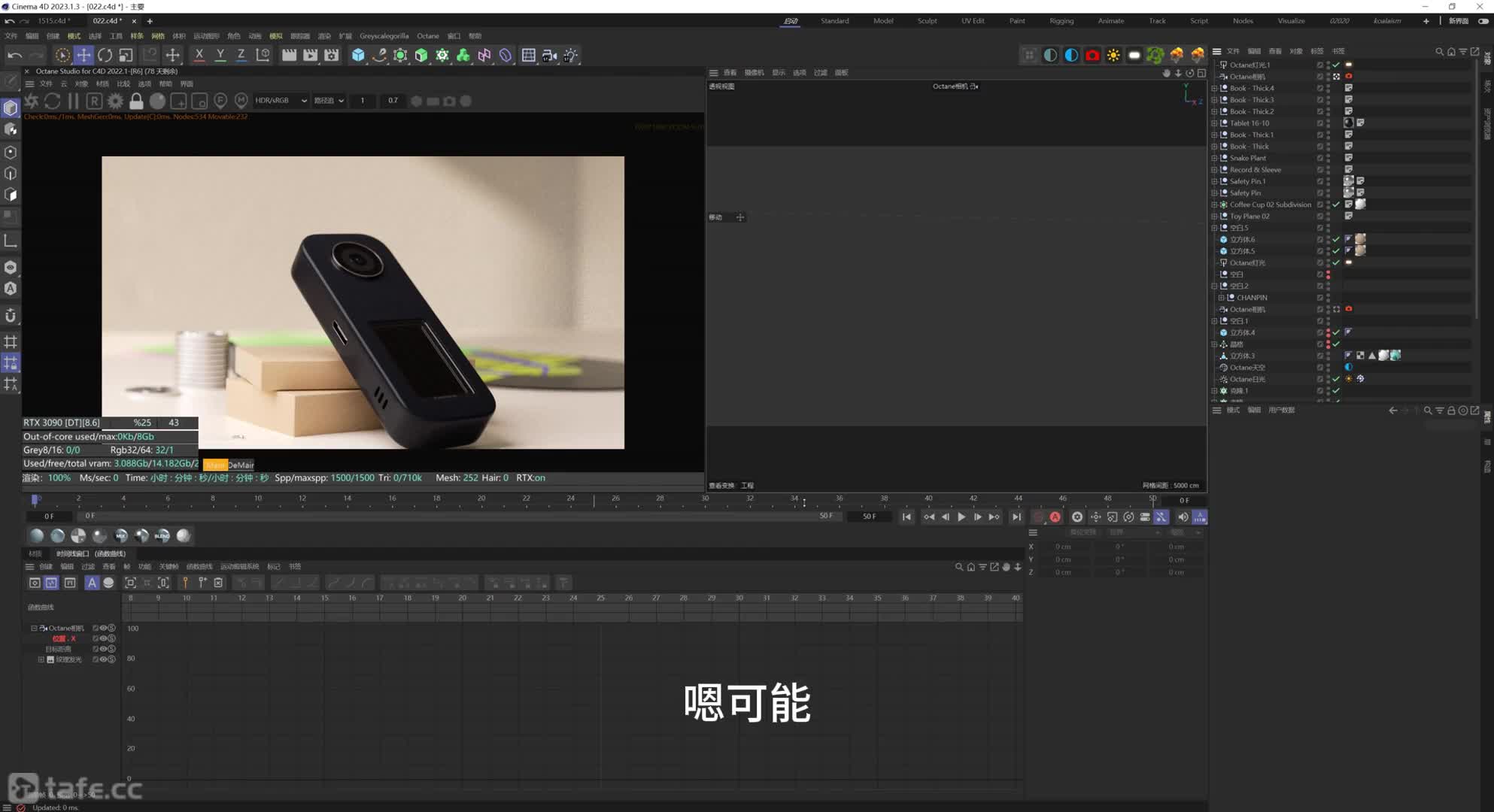Click the Undo arrow icon

click(x=14, y=55)
